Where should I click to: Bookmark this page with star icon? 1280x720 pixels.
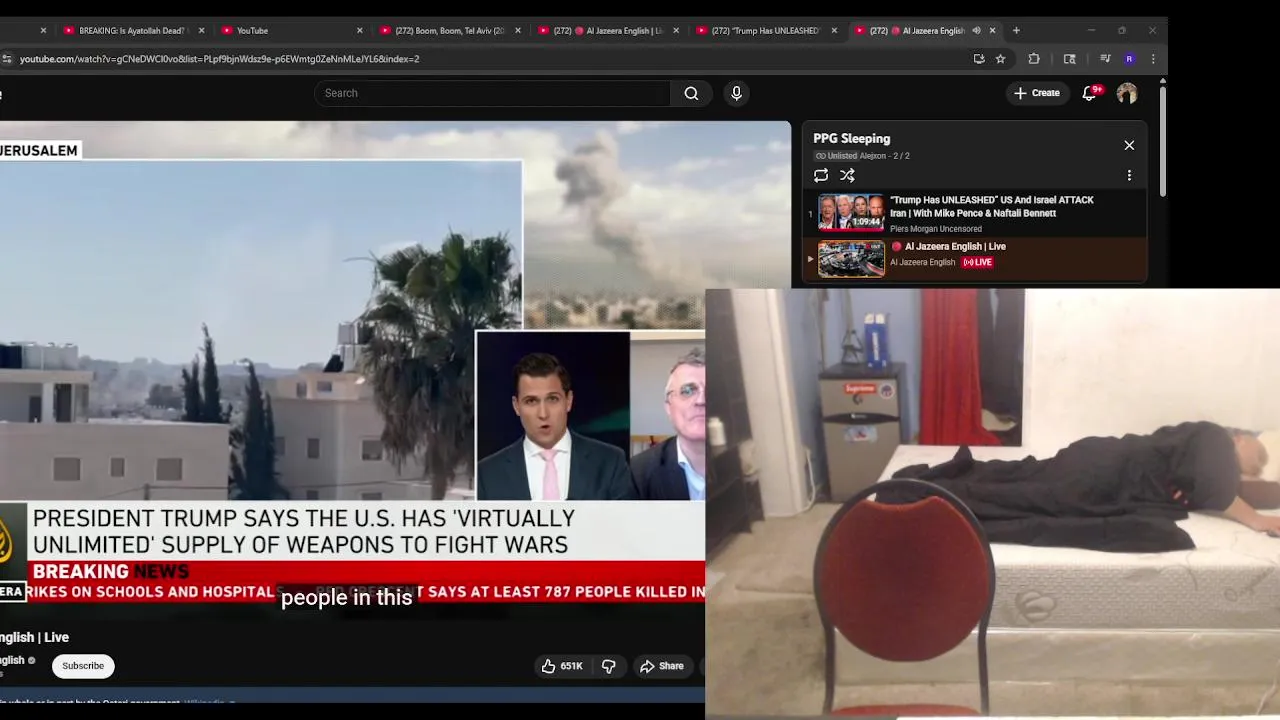(1000, 59)
